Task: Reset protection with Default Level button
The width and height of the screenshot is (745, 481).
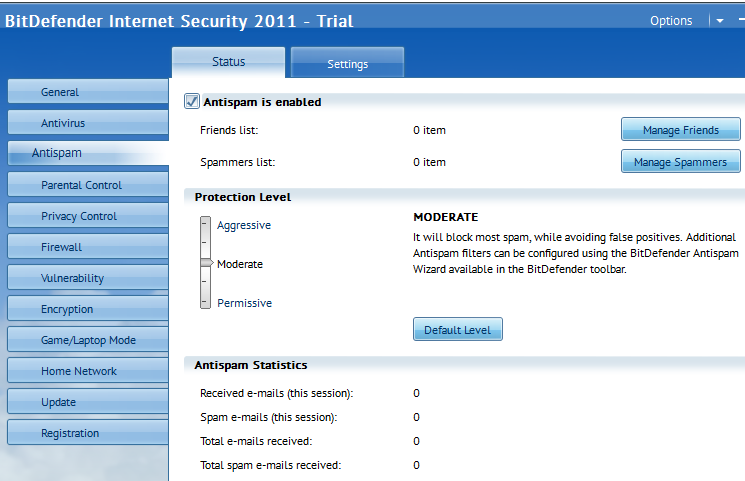Action: pos(458,329)
